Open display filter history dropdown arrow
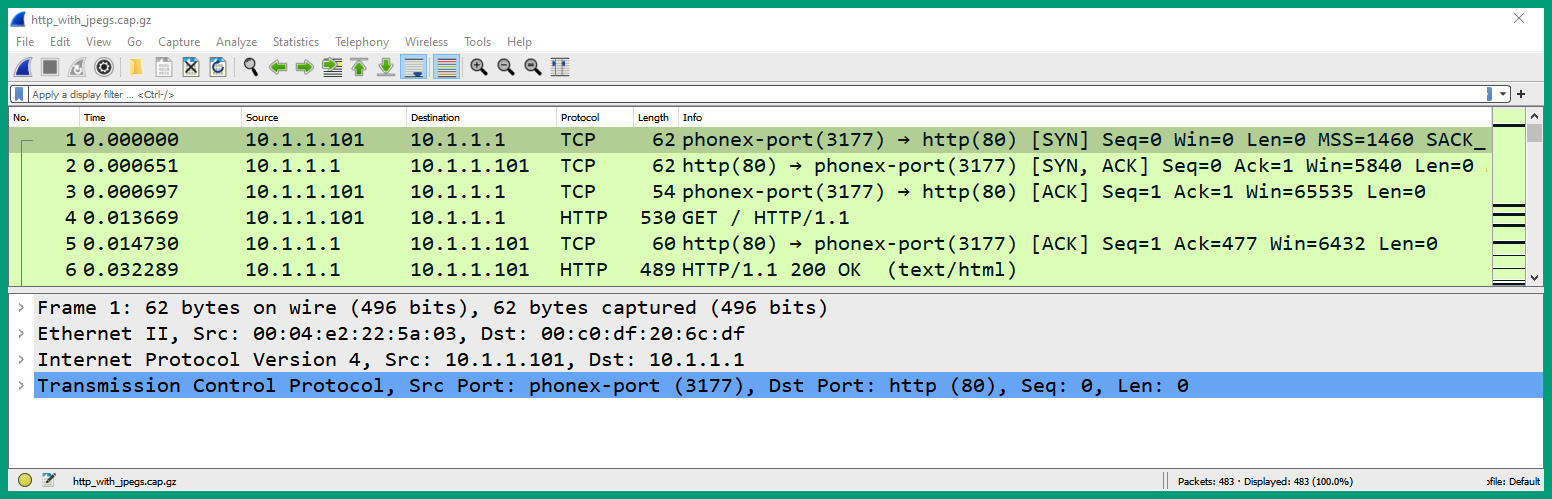Screen dimensions: 1552x499 point(1503,94)
